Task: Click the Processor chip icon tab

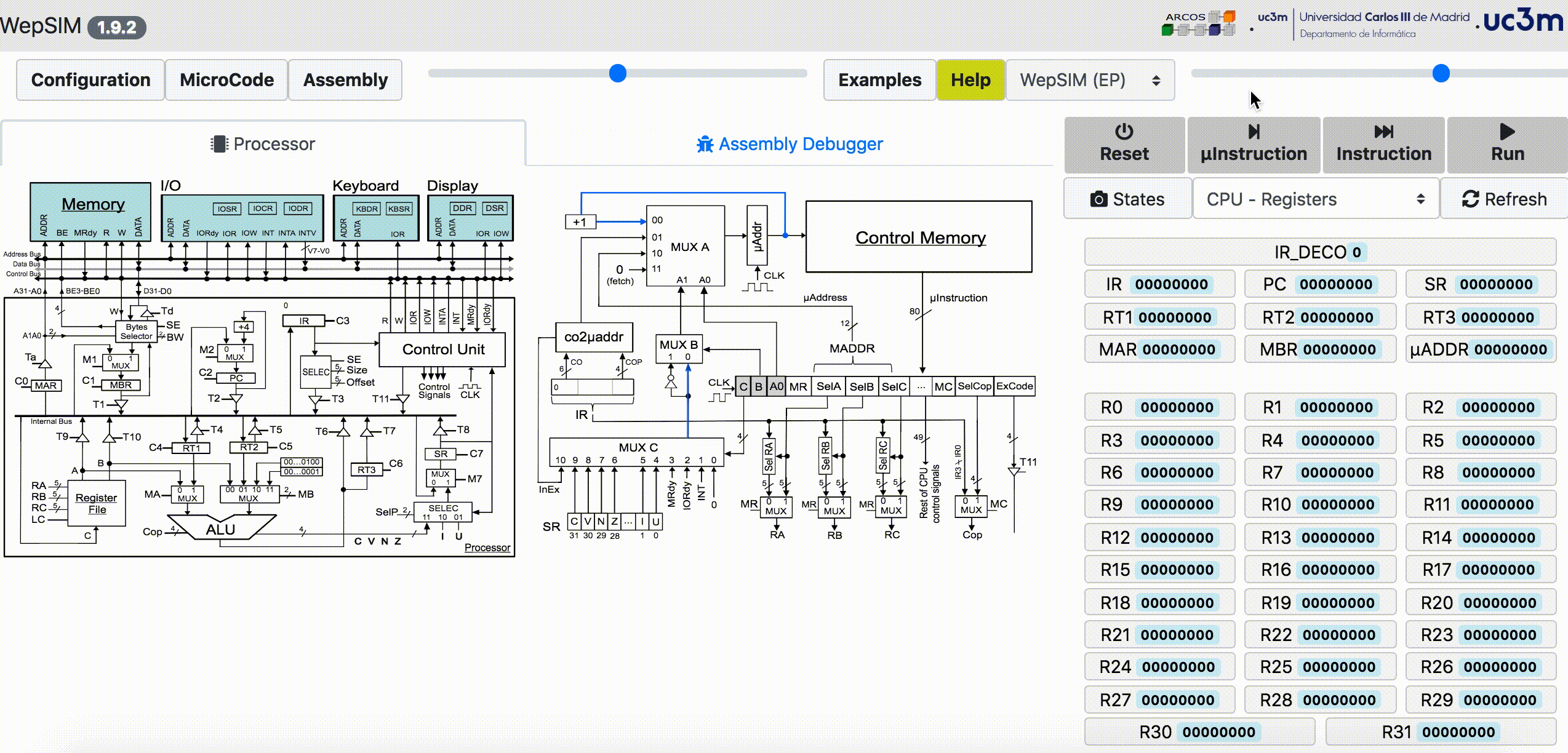Action: [x=218, y=144]
